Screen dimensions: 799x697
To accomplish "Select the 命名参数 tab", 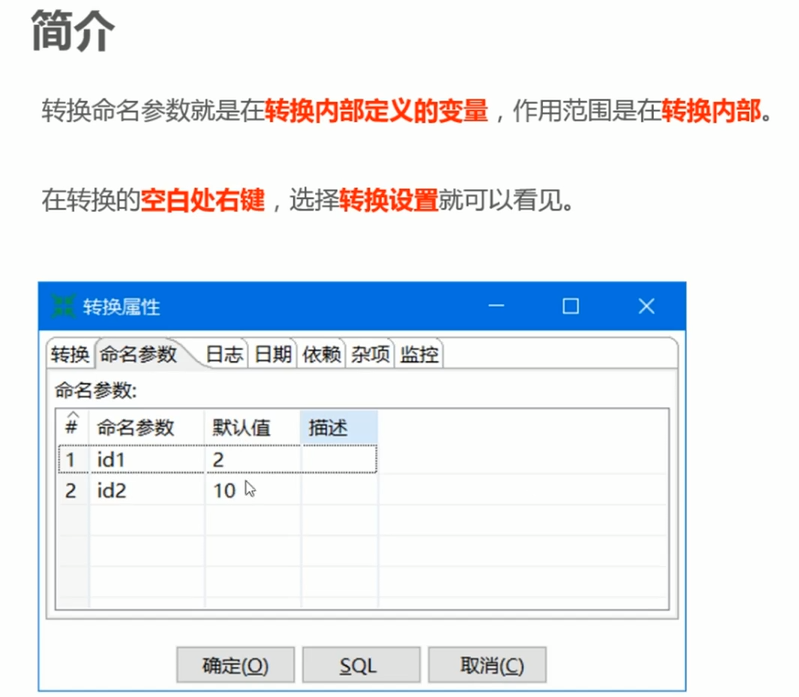I will pyautogui.click(x=138, y=354).
